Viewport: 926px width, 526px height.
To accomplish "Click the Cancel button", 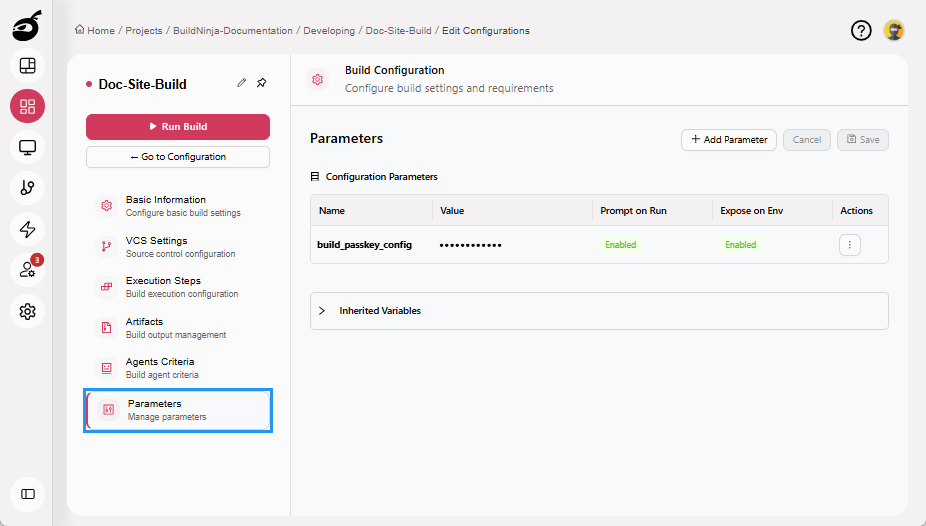I will (x=807, y=140).
